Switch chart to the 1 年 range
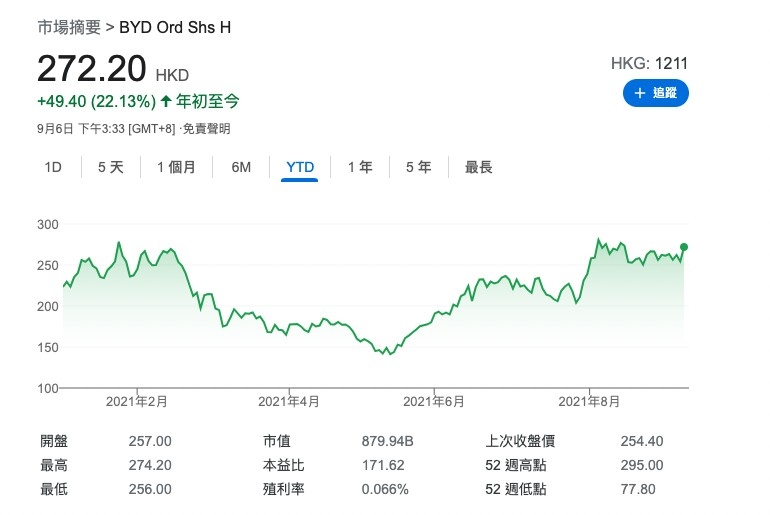The width and height of the screenshot is (770, 515). point(360,167)
